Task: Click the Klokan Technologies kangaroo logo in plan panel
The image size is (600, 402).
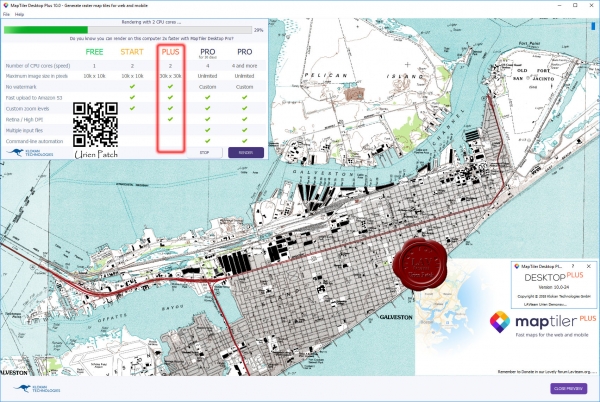Action: [30, 153]
